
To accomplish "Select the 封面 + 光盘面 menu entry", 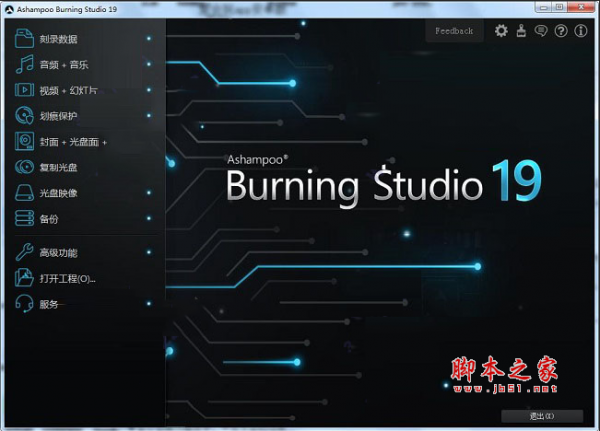I will coord(85,141).
